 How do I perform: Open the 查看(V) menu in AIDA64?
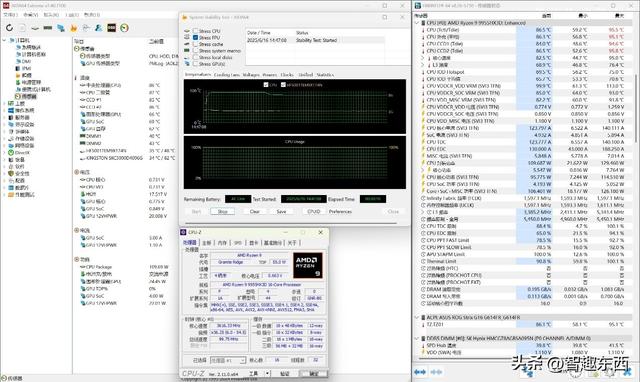tap(31, 15)
